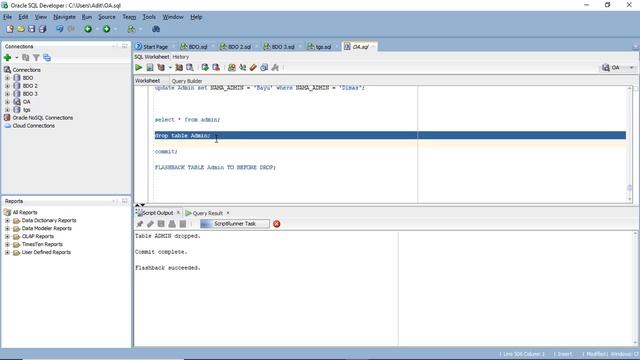The height and width of the screenshot is (360, 640).
Task: Expand the BDO 3 connection node
Action: pos(7,94)
